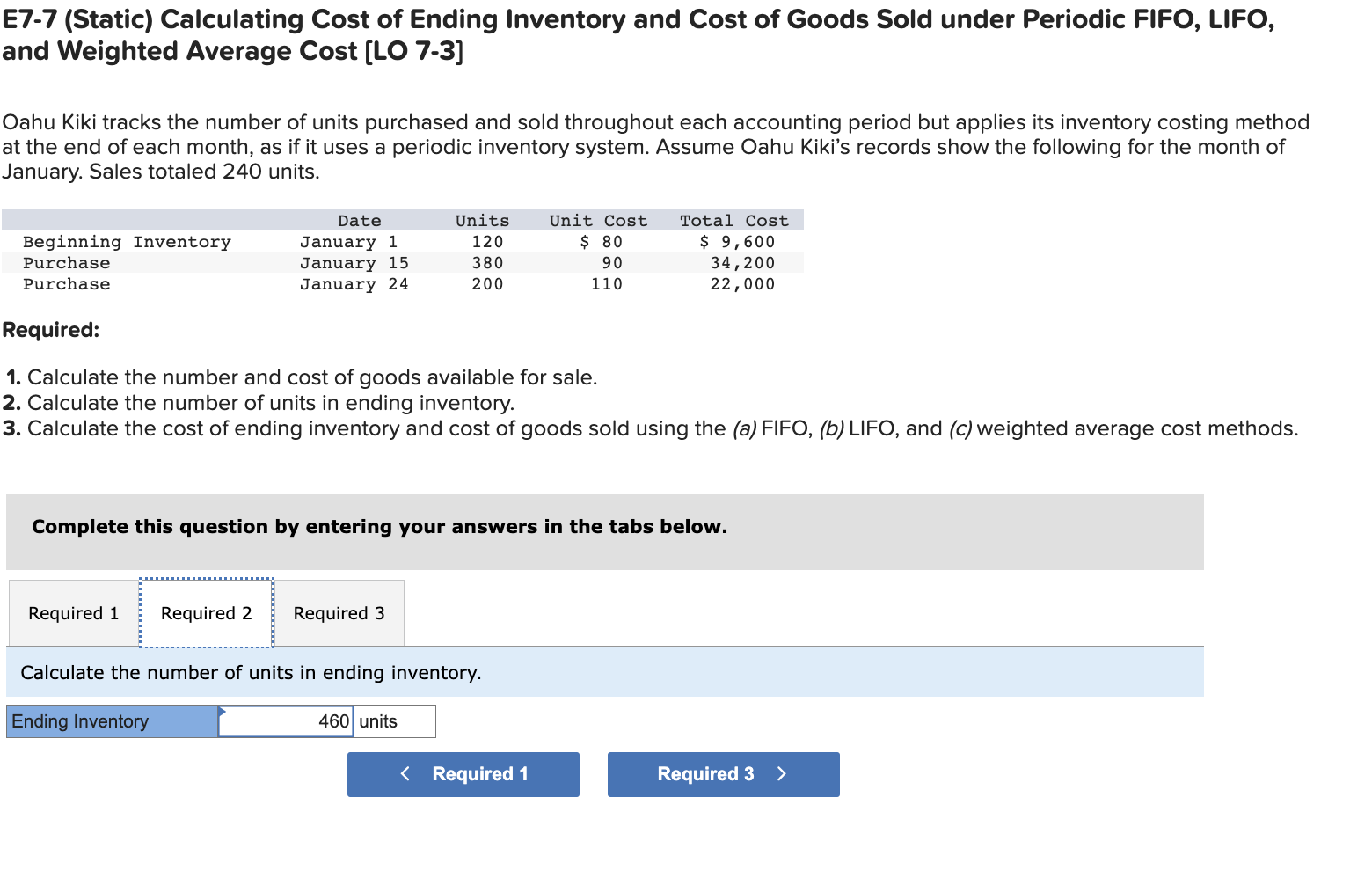Click the left chevron on Required 1 button
This screenshot has width=1372, height=885.
pyautogui.click(x=405, y=774)
